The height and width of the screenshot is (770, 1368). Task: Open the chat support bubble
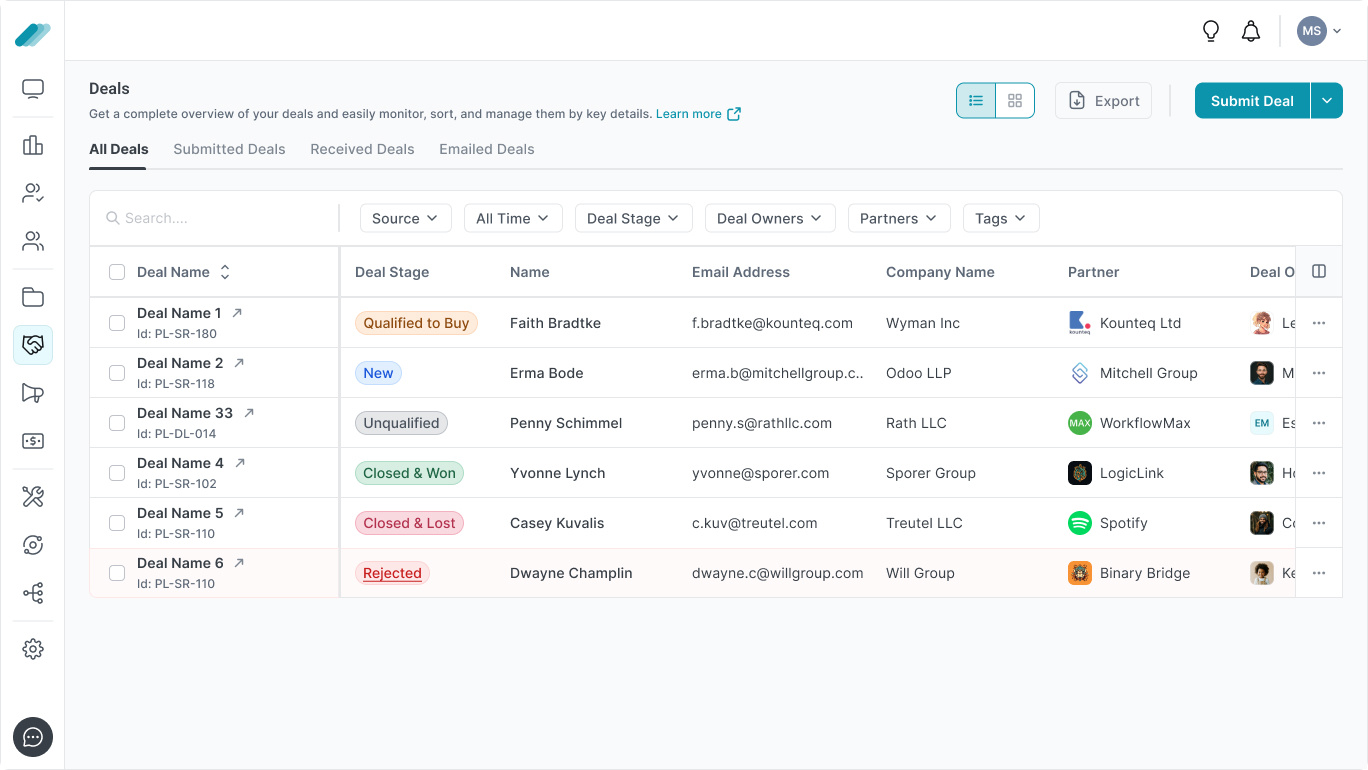[33, 738]
